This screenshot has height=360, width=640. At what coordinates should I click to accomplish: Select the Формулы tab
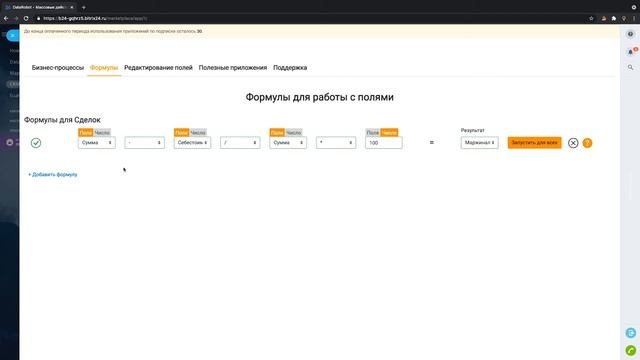pos(104,68)
